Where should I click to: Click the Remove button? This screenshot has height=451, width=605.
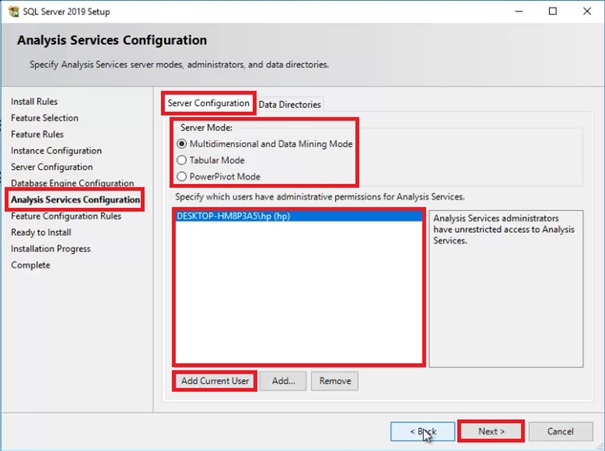[335, 381]
